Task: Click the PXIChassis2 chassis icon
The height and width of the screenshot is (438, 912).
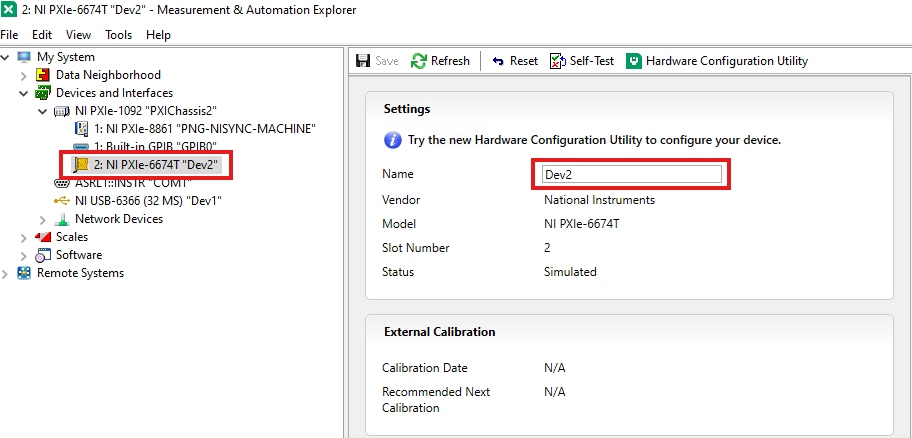Action: [62, 111]
